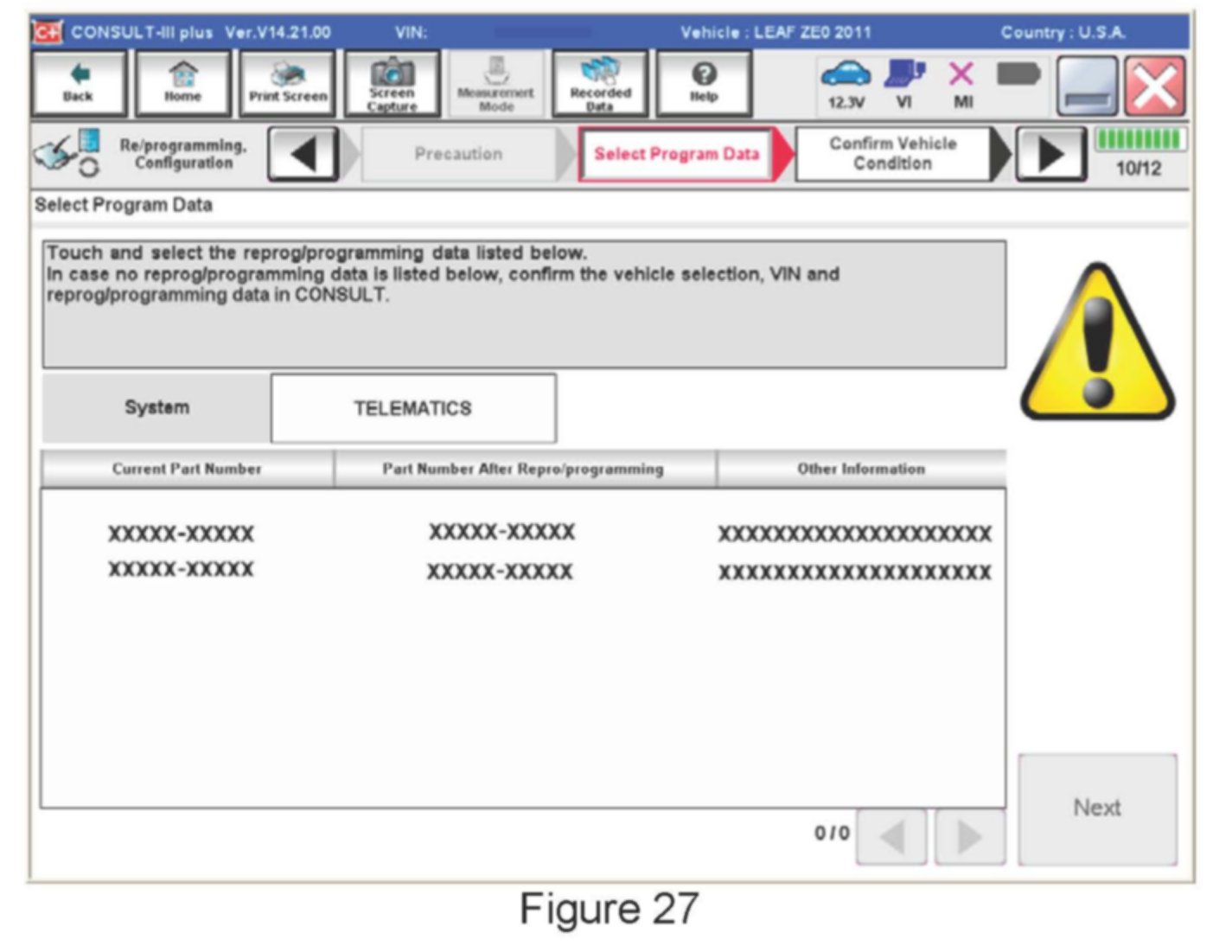Click the MI status X icon
The image size is (1232, 952).
pos(962,84)
